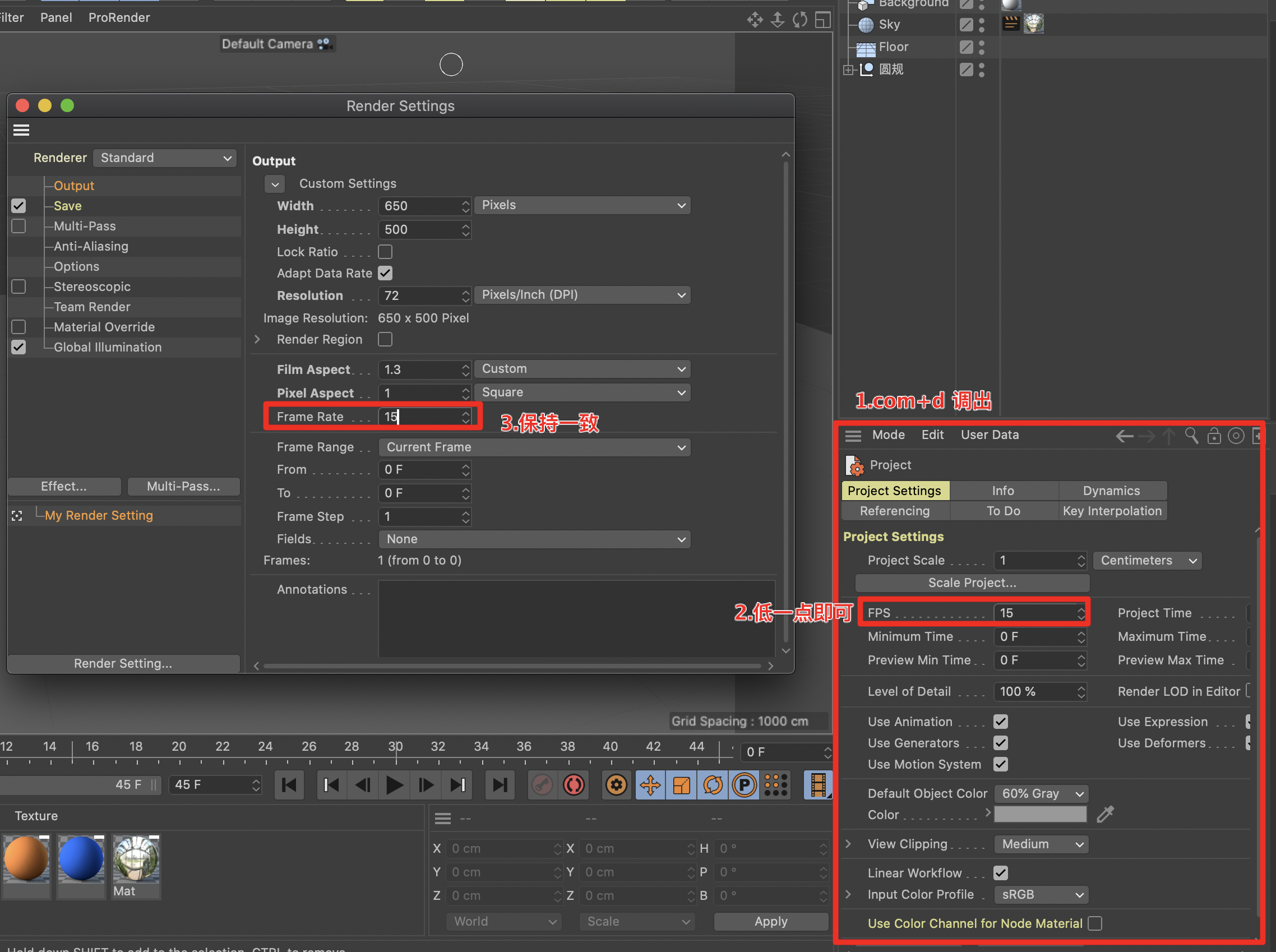1276x952 pixels.
Task: Toggle autokeying record button
Action: [574, 785]
